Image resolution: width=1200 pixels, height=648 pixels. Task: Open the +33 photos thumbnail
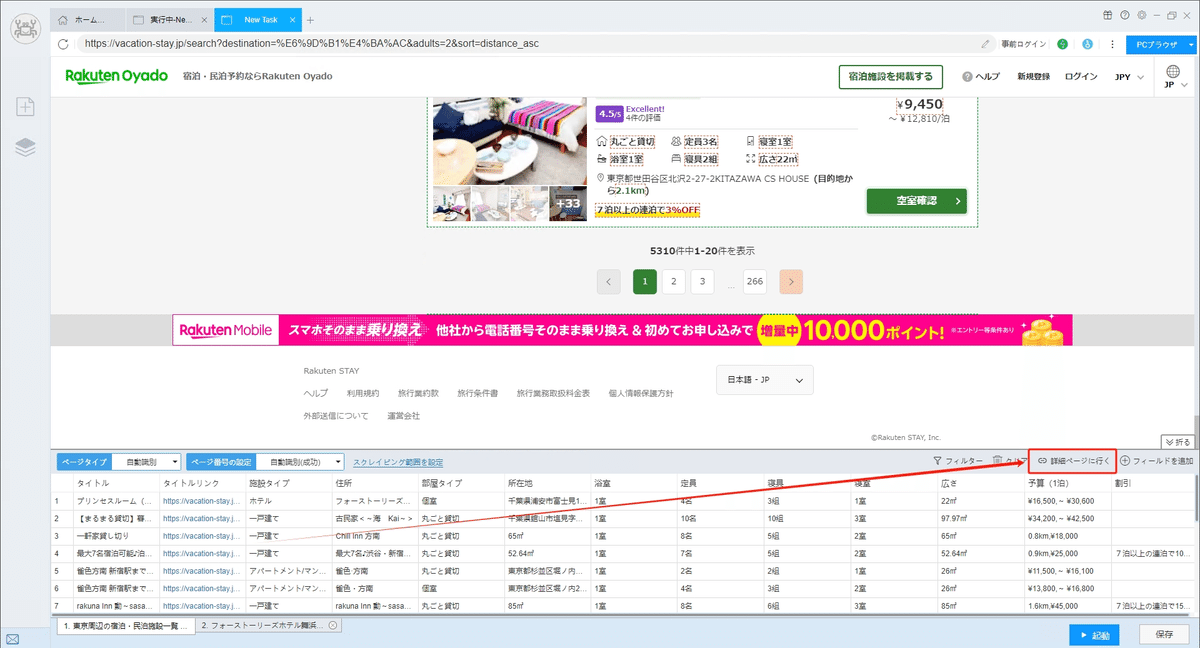click(567, 203)
